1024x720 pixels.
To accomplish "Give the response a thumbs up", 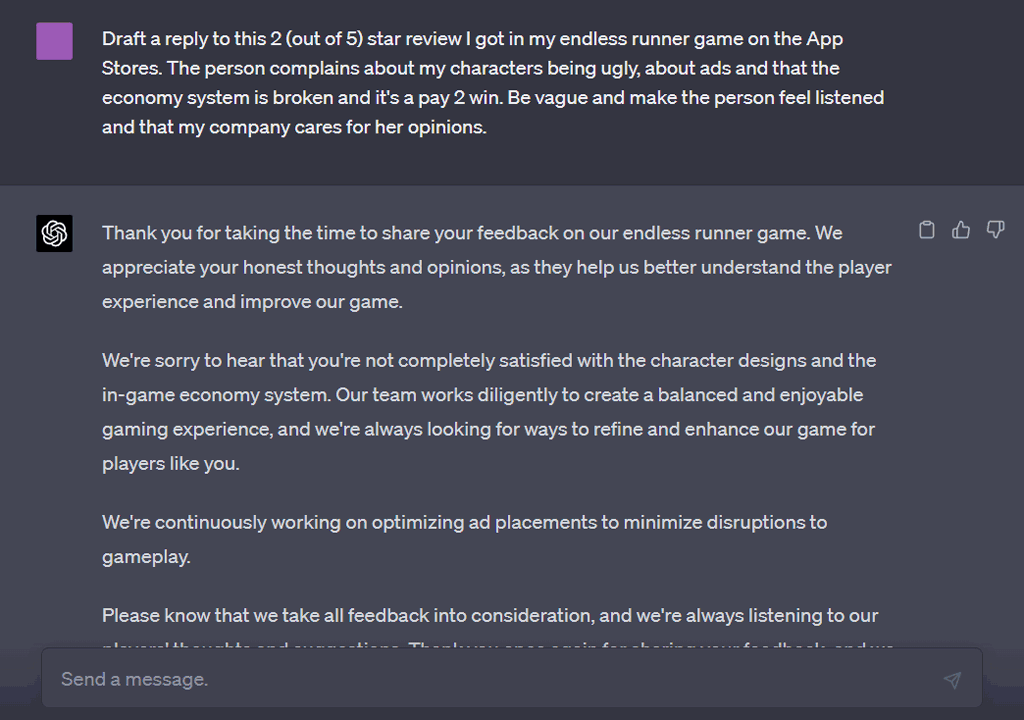I will click(961, 230).
